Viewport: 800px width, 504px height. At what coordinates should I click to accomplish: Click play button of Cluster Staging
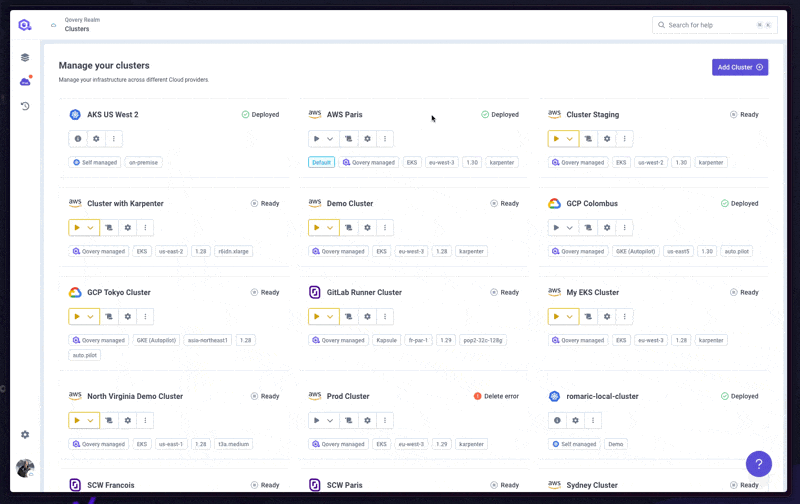(x=556, y=139)
